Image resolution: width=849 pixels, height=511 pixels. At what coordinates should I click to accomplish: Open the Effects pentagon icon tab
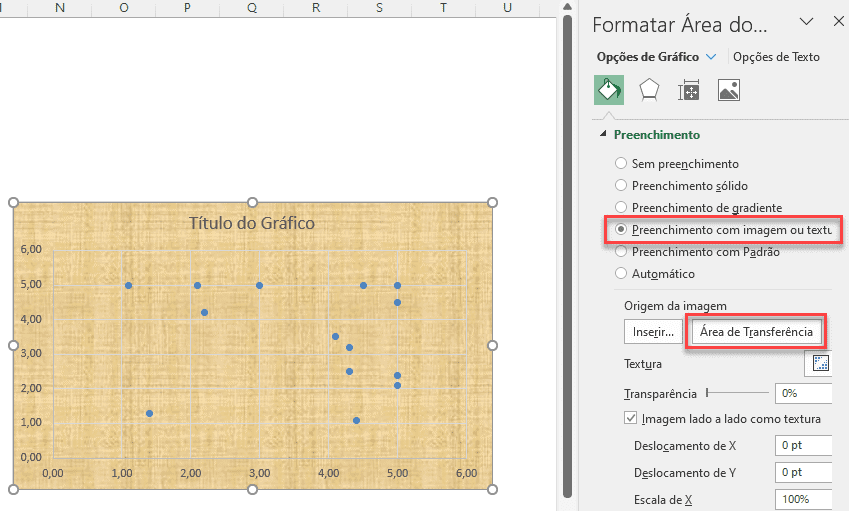[649, 90]
